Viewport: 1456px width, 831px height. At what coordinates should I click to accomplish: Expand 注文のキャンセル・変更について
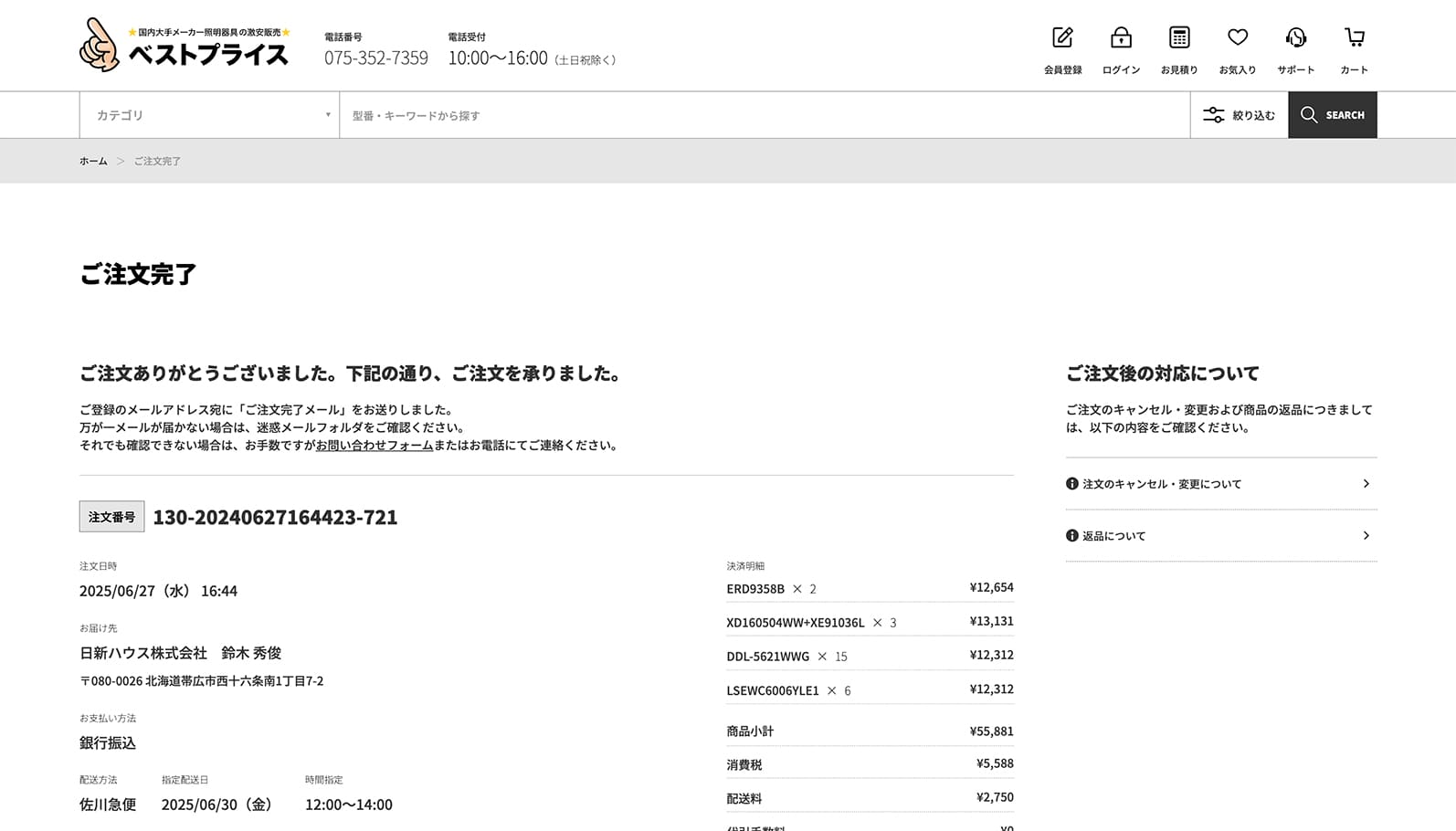coord(1220,484)
